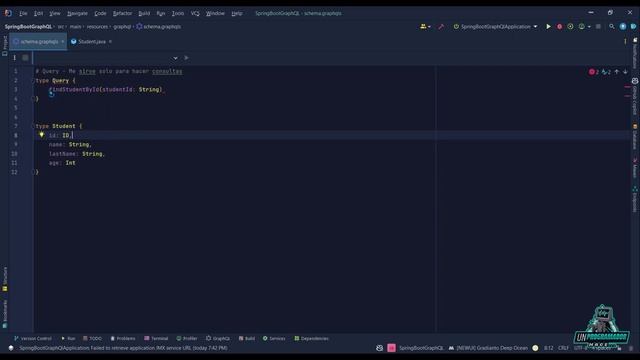Run SpringBootGraphQlApplication with the play icon
Viewport: 640px width, 360px height.
548,27
